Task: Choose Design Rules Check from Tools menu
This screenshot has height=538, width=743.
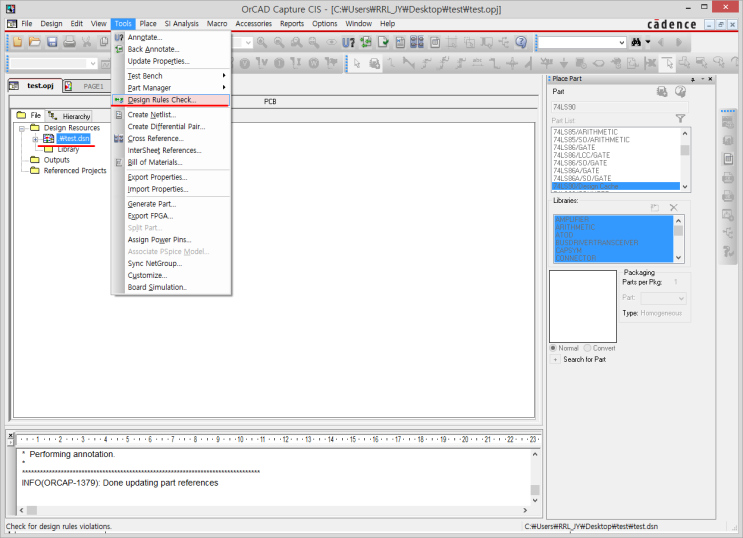Action: (x=171, y=100)
